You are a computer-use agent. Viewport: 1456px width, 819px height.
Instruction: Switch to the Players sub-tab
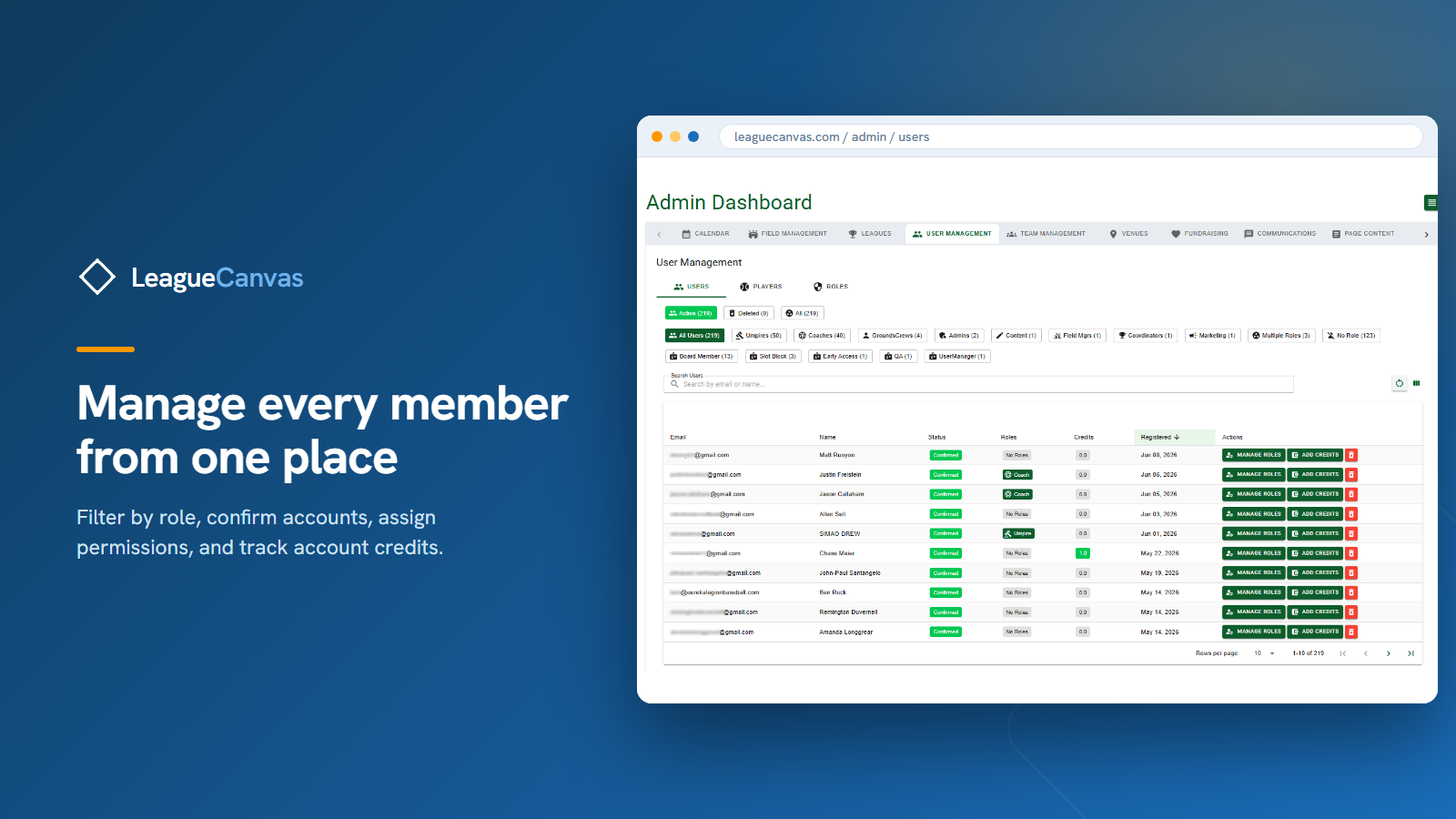pos(761,287)
